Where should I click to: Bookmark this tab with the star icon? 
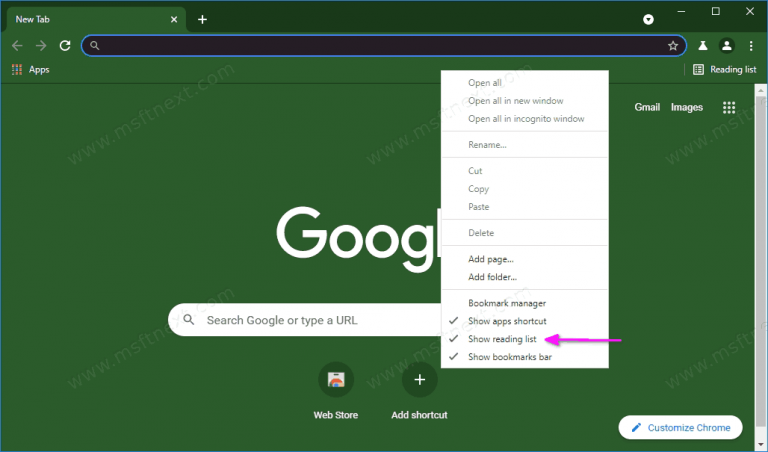click(673, 46)
